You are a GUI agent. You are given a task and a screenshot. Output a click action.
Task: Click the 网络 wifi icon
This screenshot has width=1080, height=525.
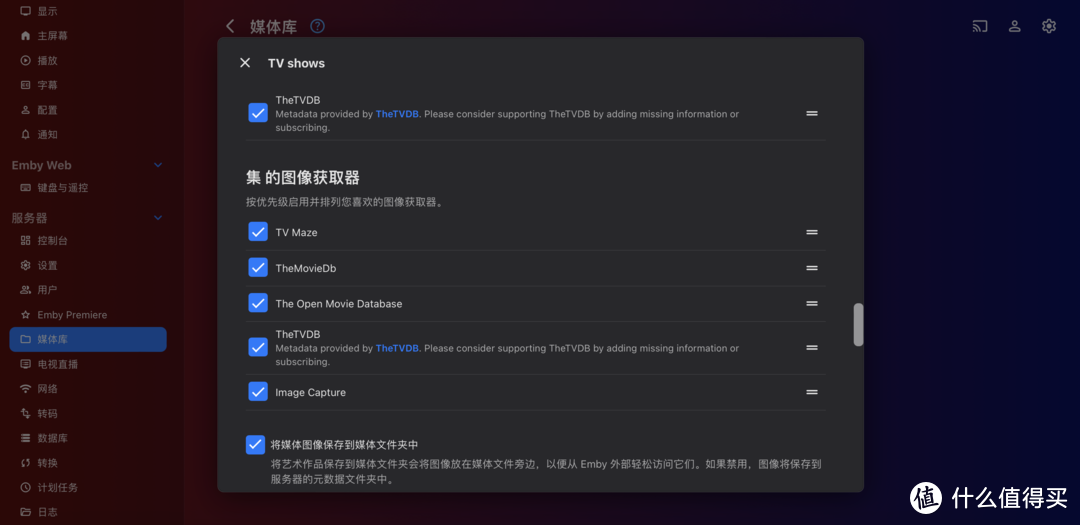point(25,389)
